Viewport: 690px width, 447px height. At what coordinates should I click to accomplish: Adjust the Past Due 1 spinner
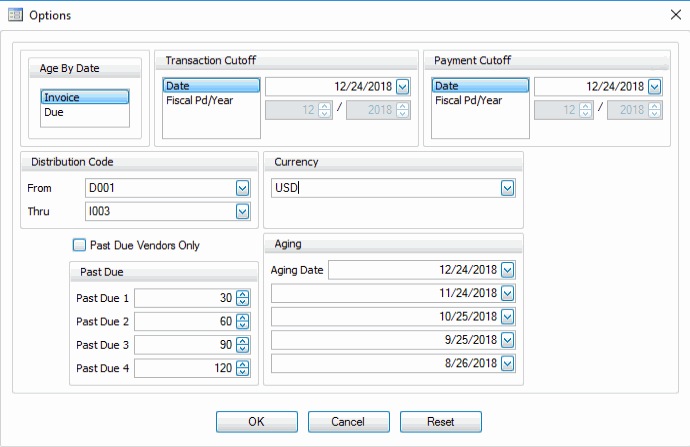(242, 297)
